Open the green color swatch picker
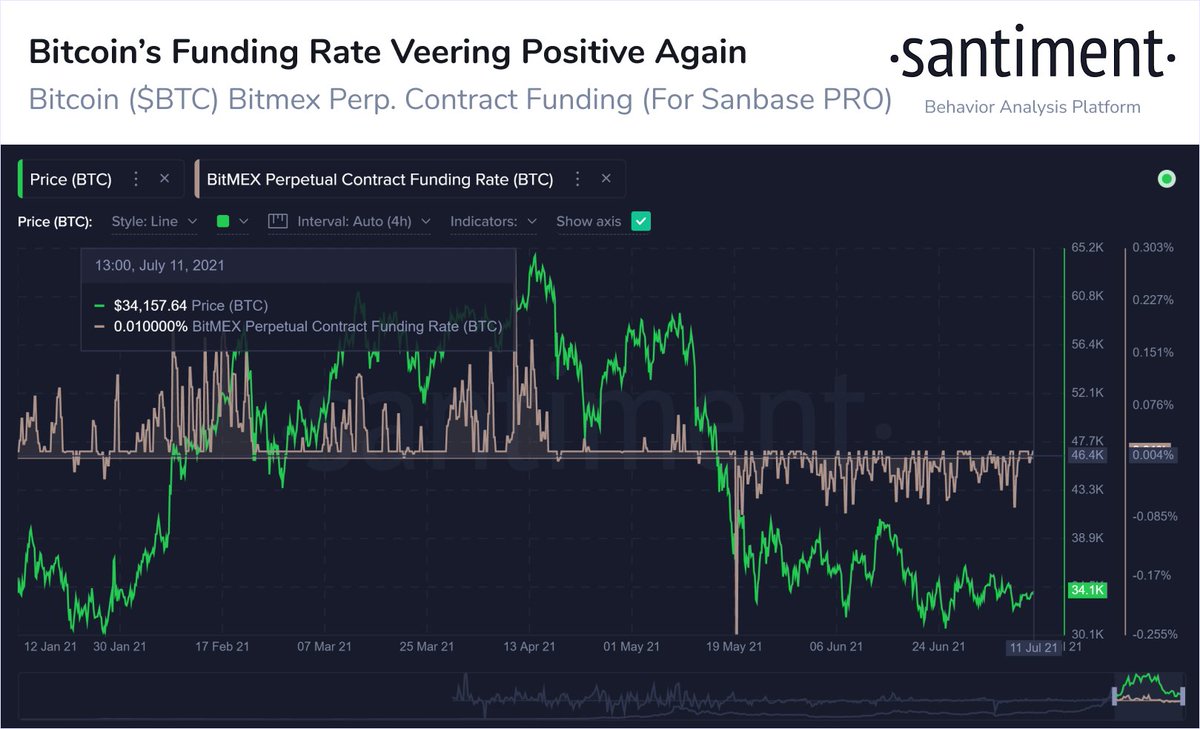The width and height of the screenshot is (1200, 729). pyautogui.click(x=232, y=221)
